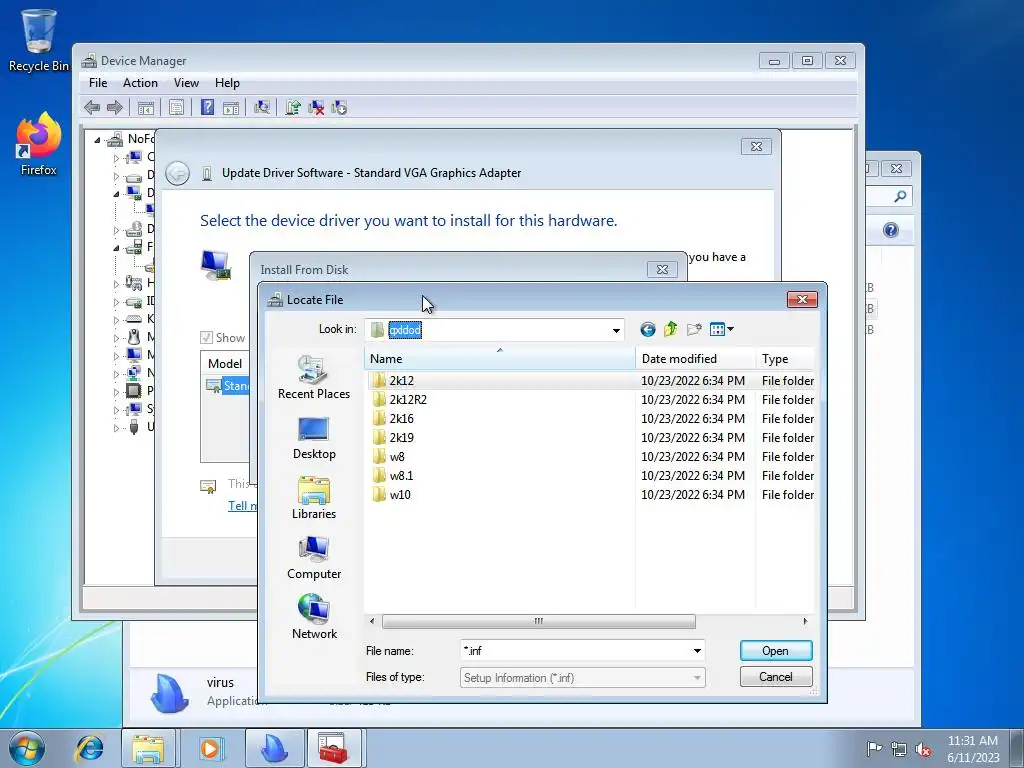1024x768 pixels.
Task: Click the horizontal scrollbar thumb
Action: pyautogui.click(x=538, y=621)
